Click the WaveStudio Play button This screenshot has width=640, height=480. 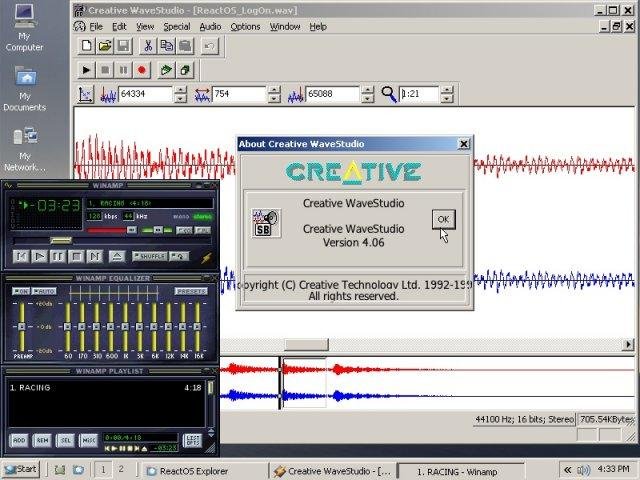[86, 70]
